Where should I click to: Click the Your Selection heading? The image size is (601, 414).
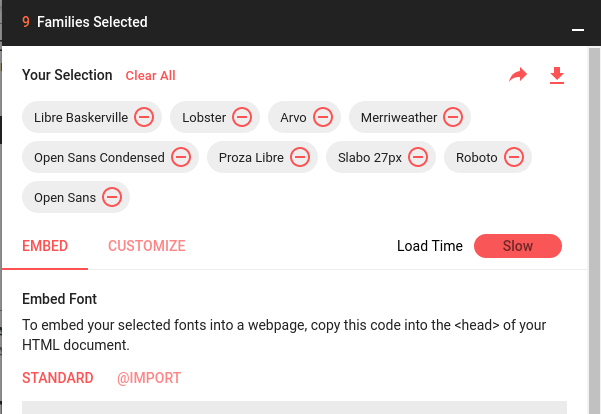67,75
